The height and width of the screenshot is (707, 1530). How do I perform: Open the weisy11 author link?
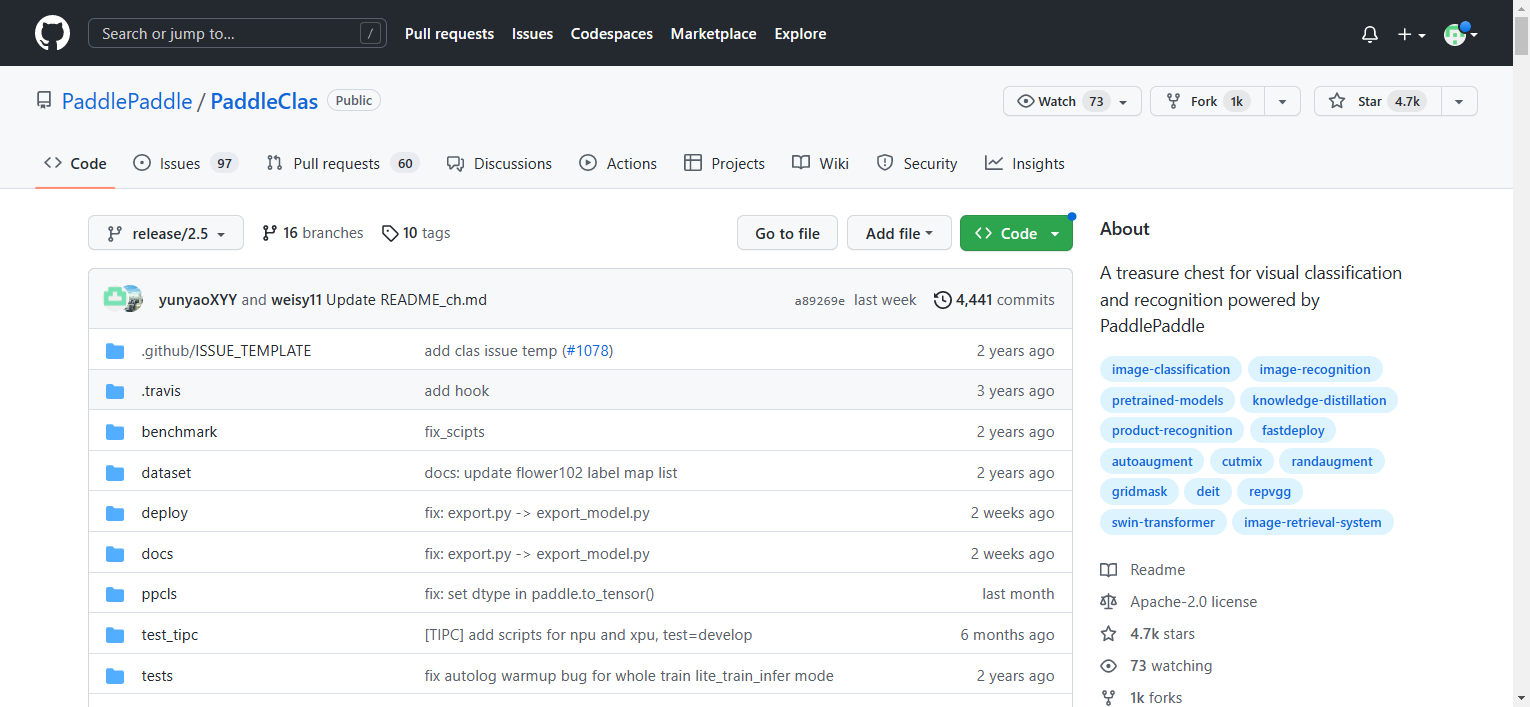(x=296, y=300)
